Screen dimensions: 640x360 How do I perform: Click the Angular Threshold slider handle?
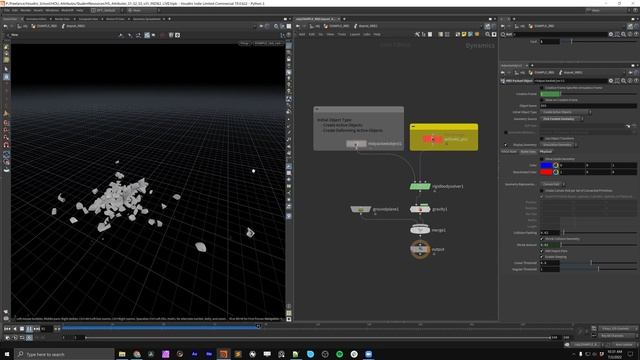point(598,269)
